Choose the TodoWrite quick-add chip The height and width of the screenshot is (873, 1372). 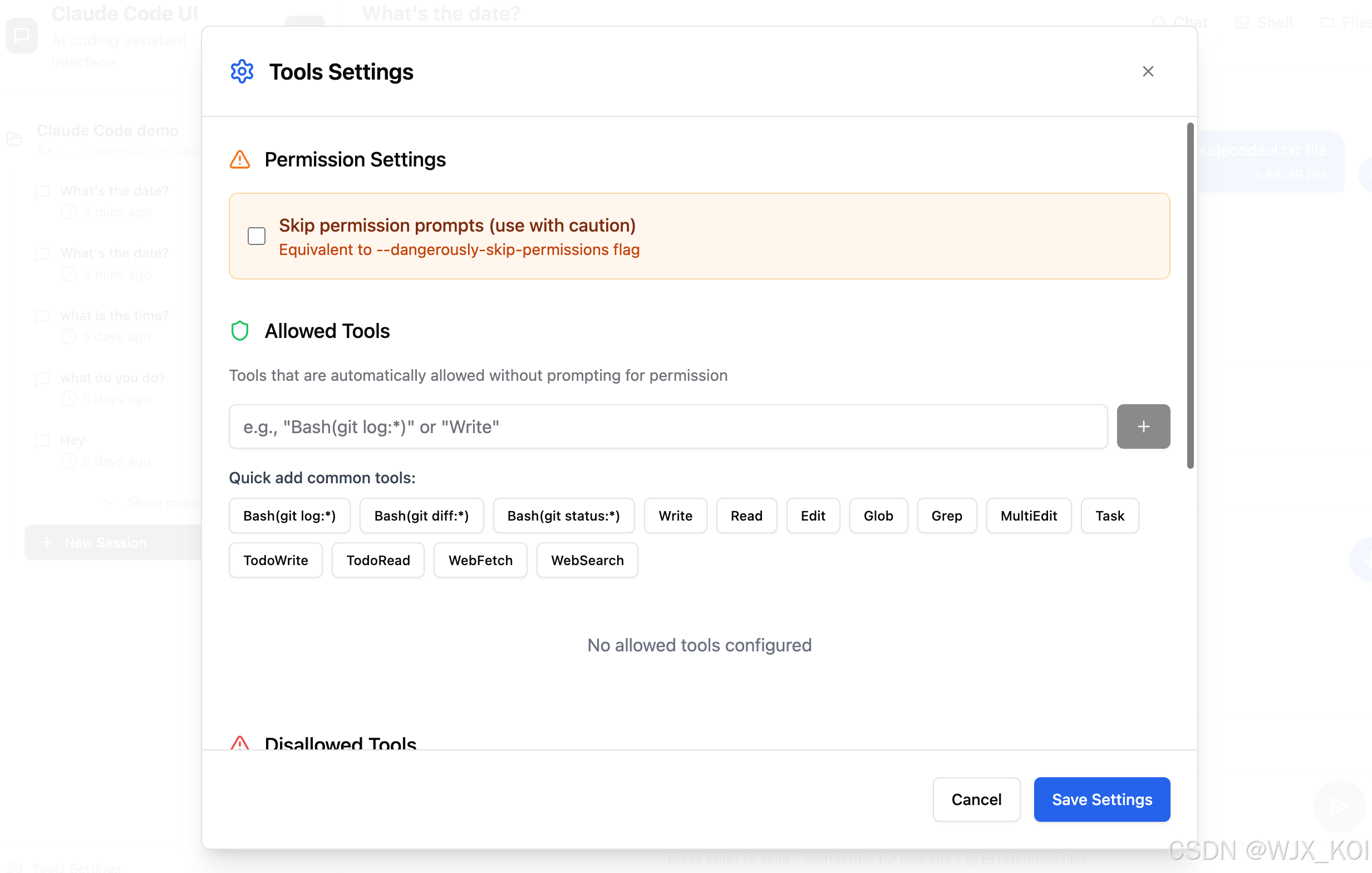point(275,560)
